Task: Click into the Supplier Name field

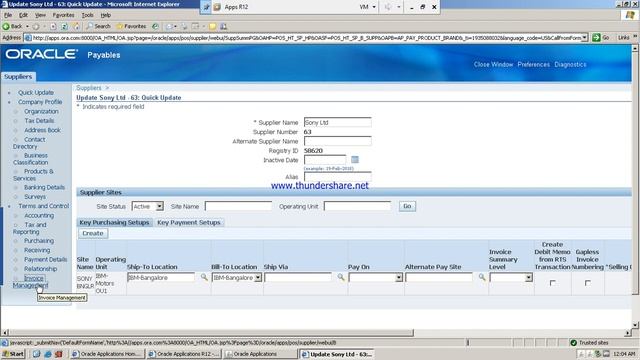Action: 338,122
